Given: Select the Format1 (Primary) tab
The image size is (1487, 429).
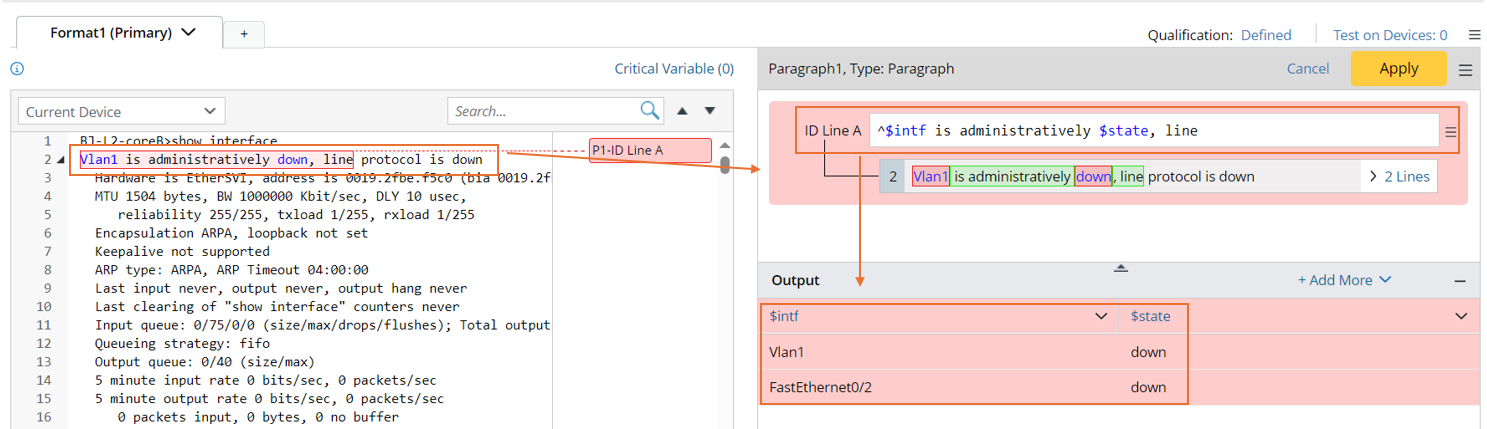Looking at the screenshot, I should point(122,33).
